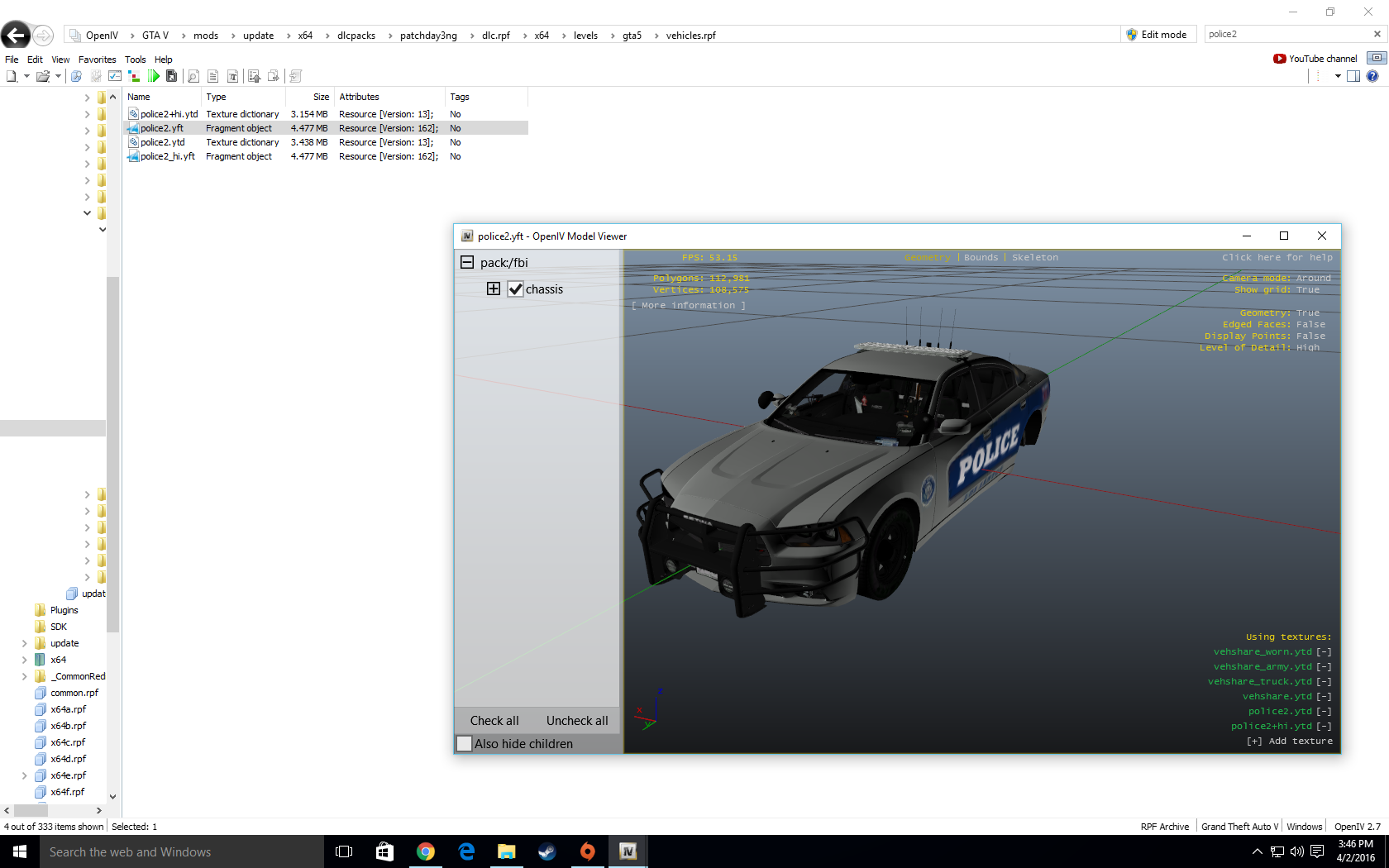The height and width of the screenshot is (868, 1389).
Task: Click the green play arrow toolbar icon
Action: pos(154,76)
